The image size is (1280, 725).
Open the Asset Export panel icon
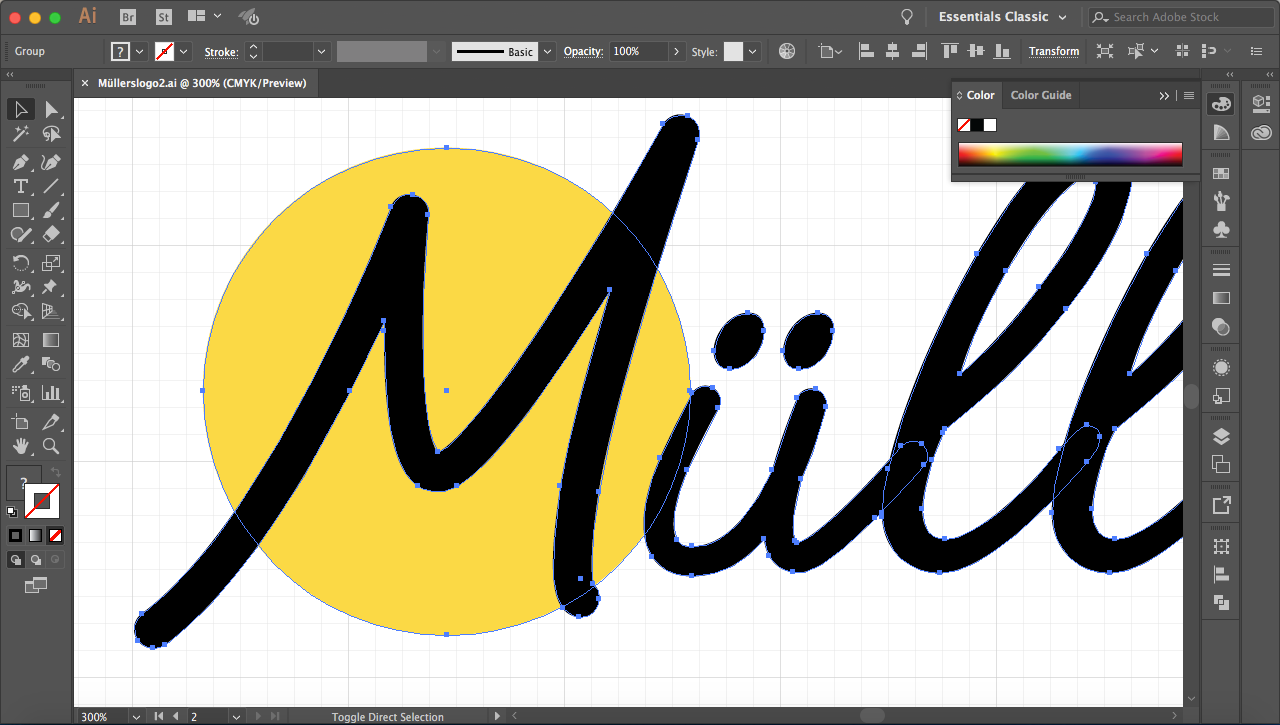point(1221,506)
